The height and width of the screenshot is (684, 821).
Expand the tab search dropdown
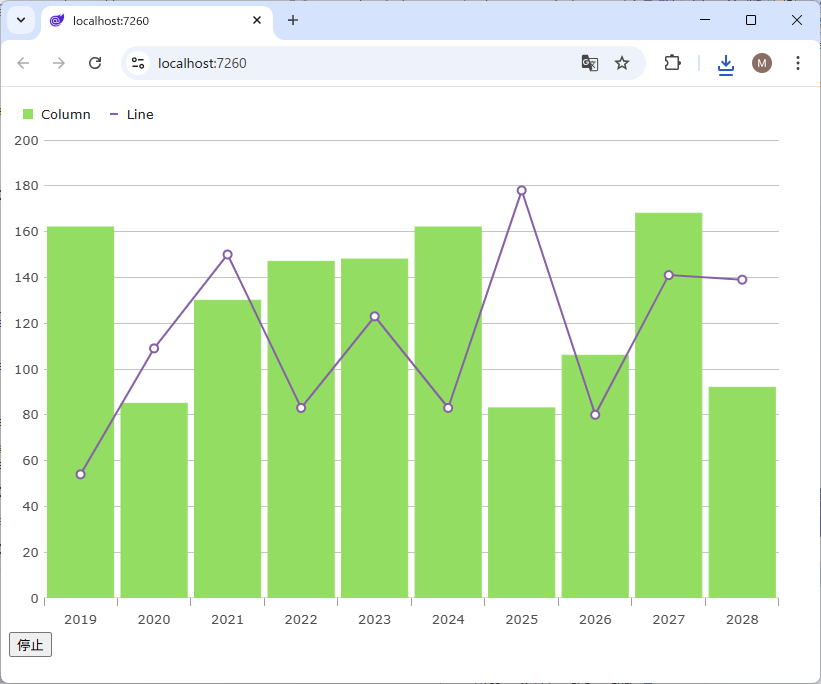20,20
